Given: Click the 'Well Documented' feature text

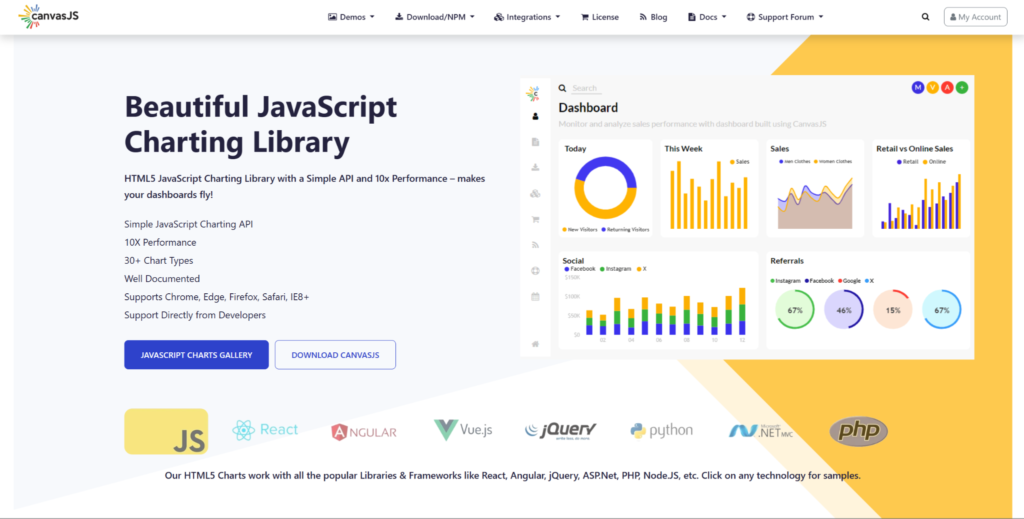Looking at the screenshot, I should (x=162, y=279).
